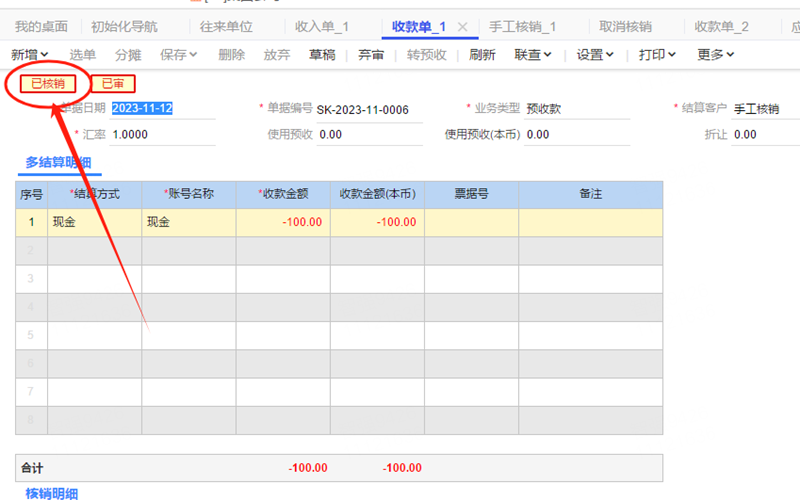Open the 打印 dropdown menu
This screenshot has height=500, width=800.
pyautogui.click(x=657, y=55)
